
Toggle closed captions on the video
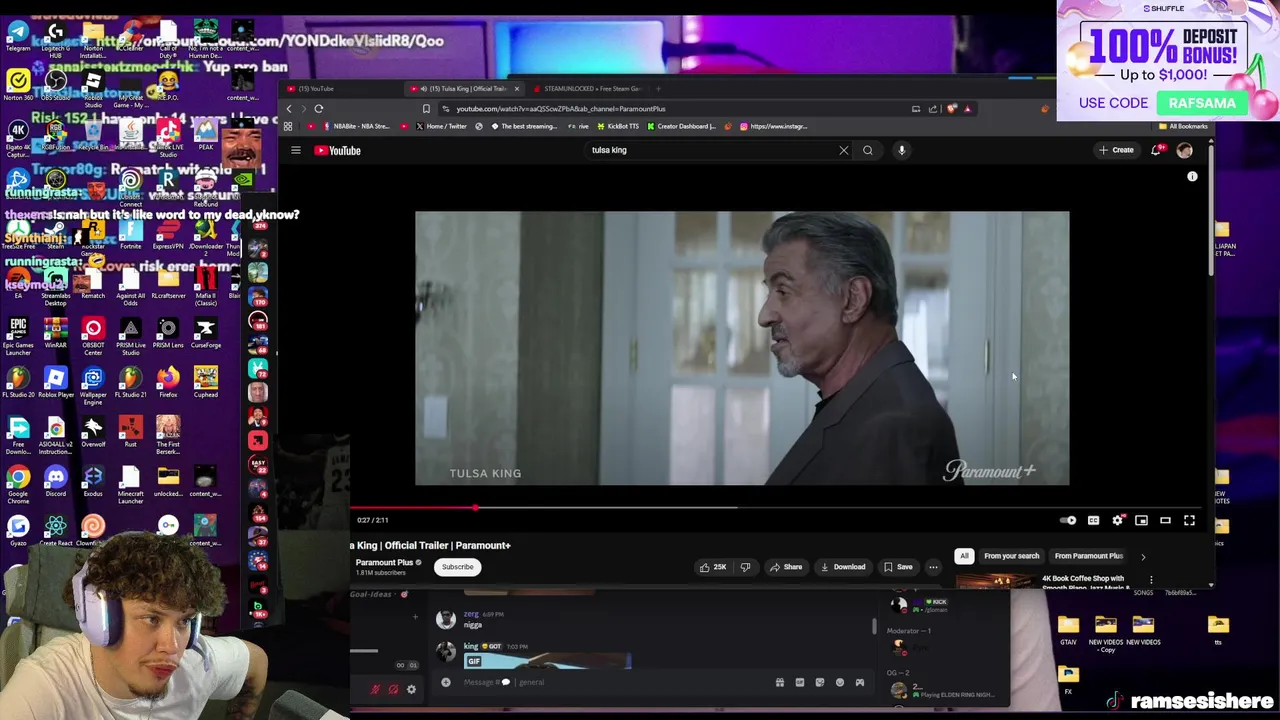(x=1093, y=520)
